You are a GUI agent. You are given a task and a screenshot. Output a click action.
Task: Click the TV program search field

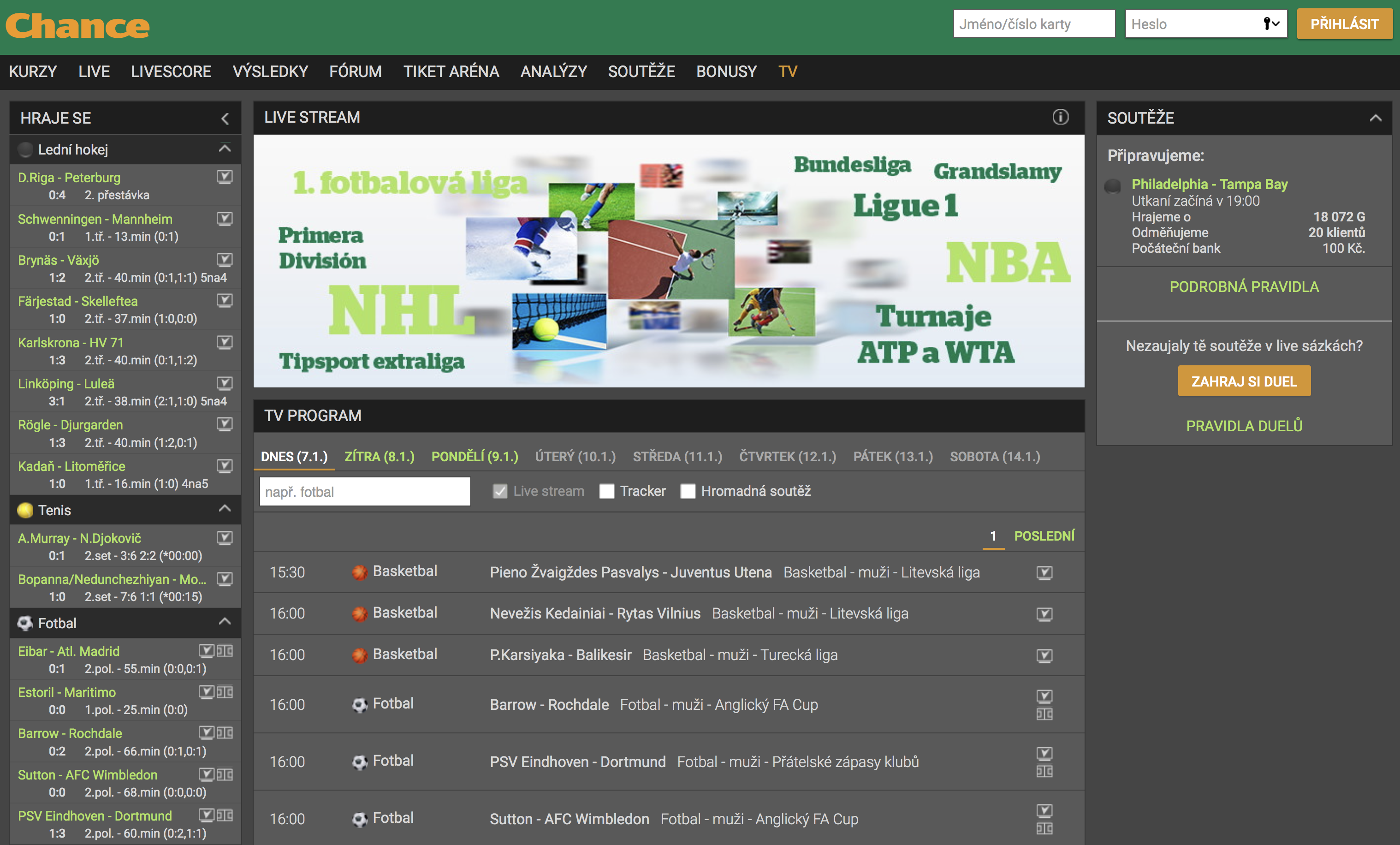[365, 492]
